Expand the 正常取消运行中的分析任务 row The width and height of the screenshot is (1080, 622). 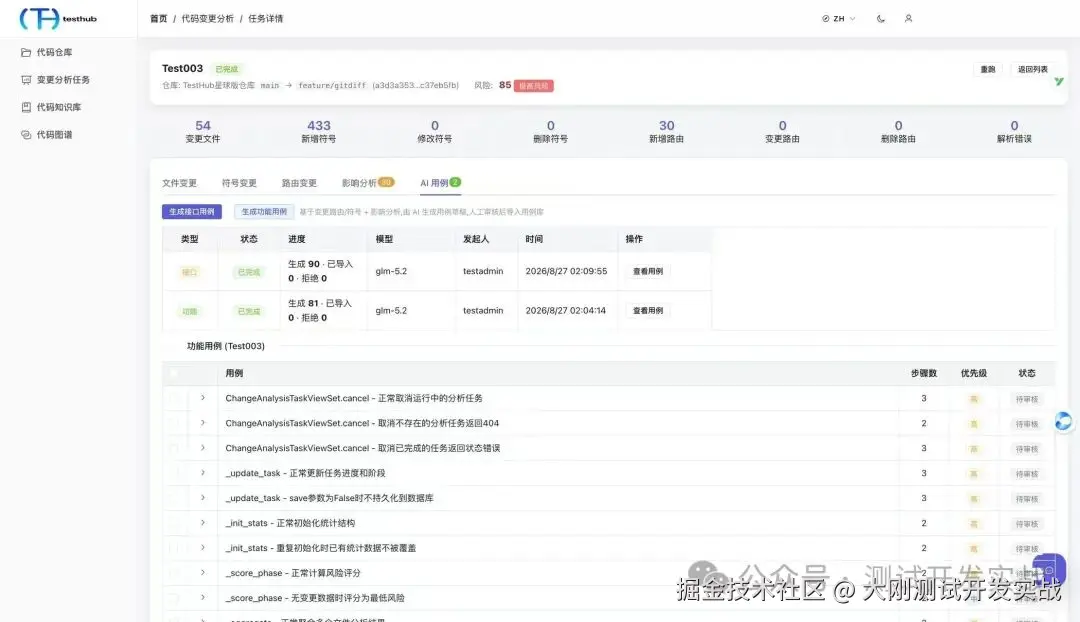coord(202,398)
